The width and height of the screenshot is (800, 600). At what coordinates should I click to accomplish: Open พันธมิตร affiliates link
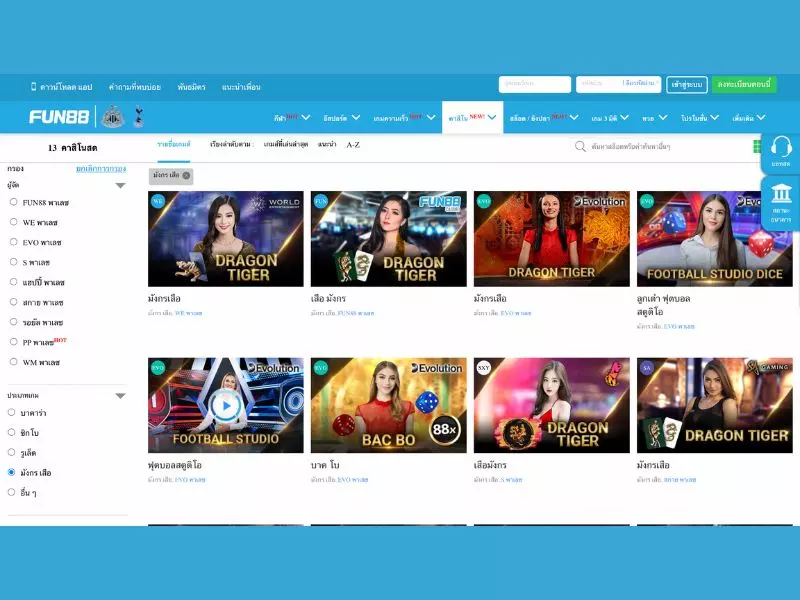coord(191,87)
